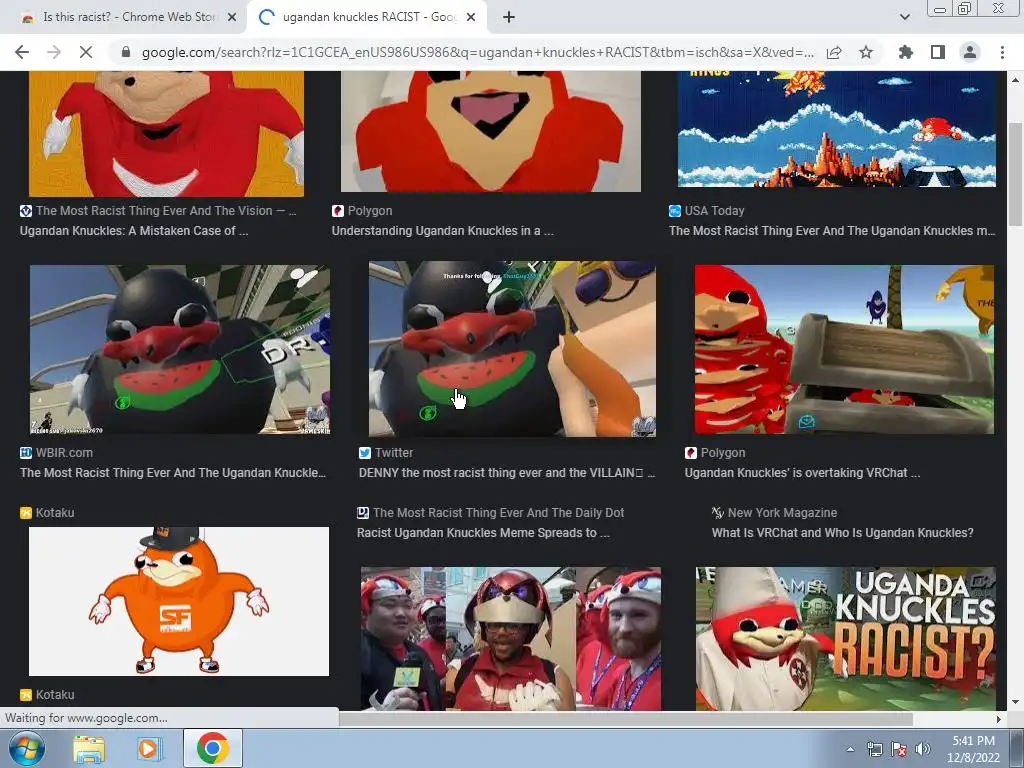Bookmark this page with star

[x=866, y=52]
